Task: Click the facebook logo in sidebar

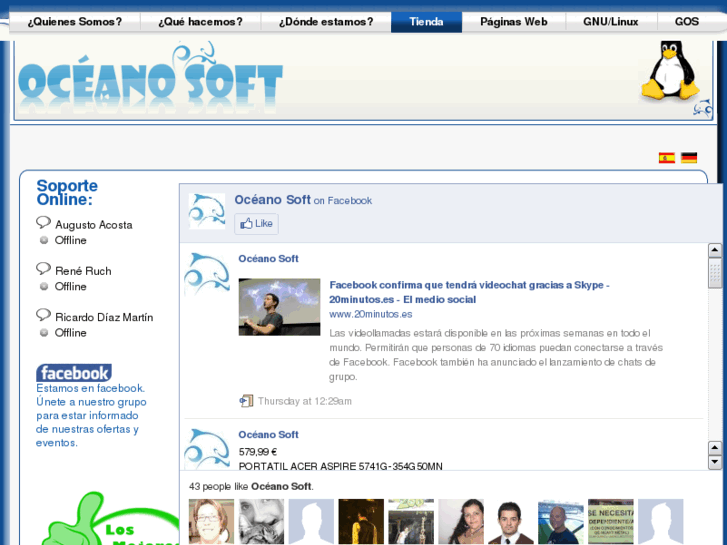Action: (74, 373)
